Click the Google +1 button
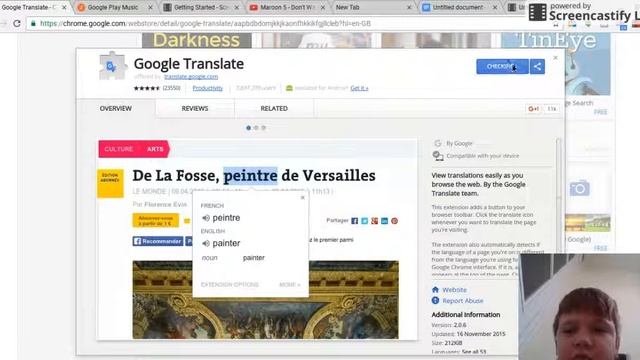 (x=533, y=109)
